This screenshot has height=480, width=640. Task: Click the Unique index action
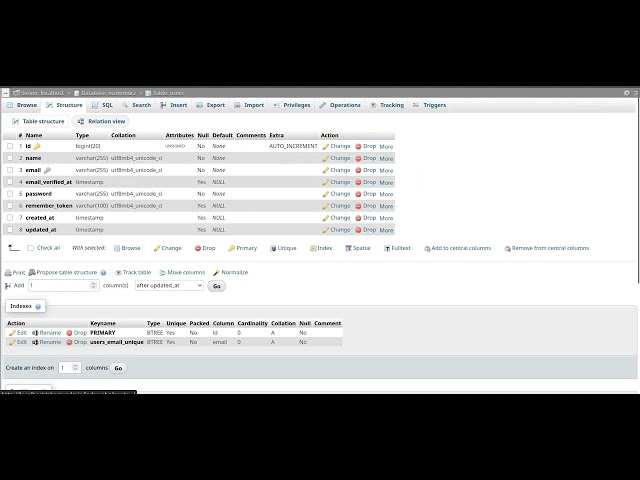(x=283, y=248)
